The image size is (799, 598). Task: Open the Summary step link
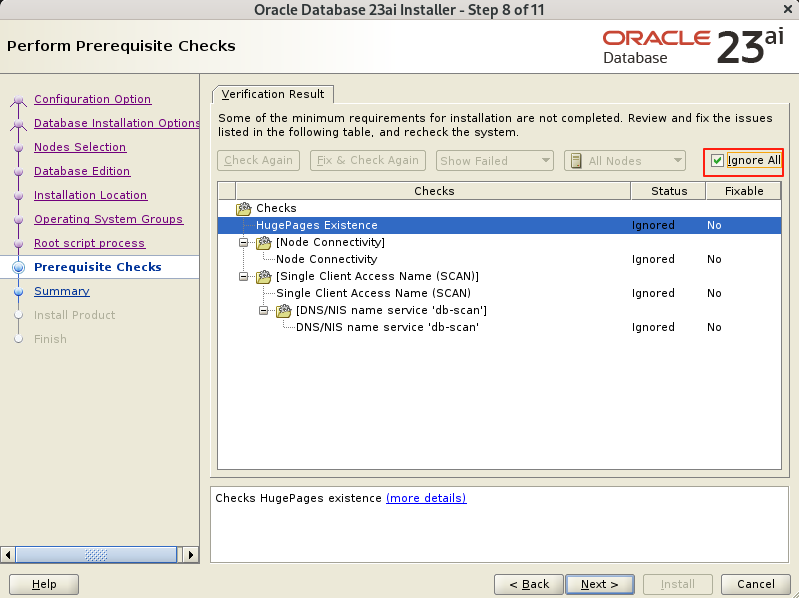point(62,291)
